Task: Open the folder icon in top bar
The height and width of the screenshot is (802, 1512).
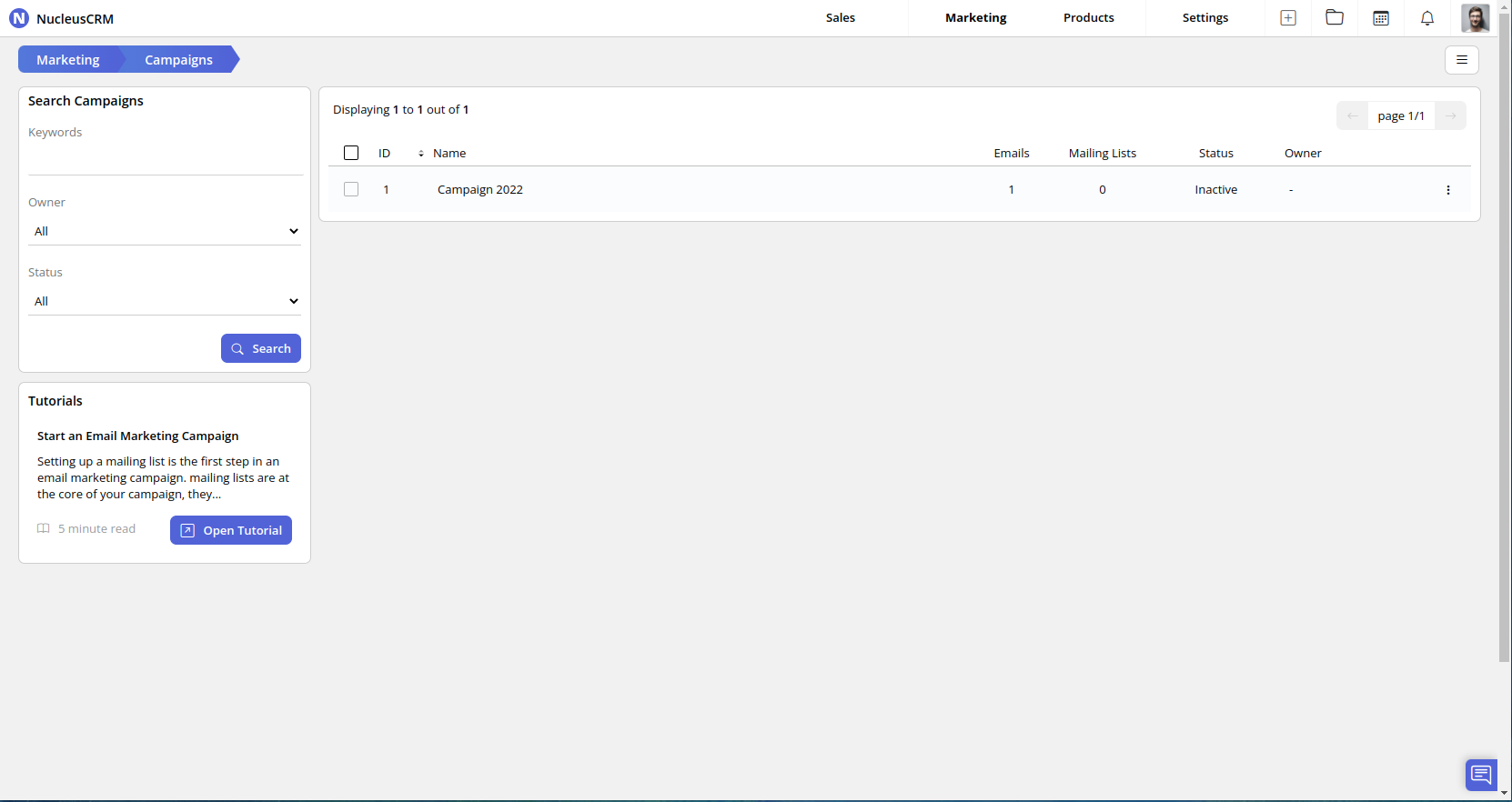Action: coord(1335,17)
